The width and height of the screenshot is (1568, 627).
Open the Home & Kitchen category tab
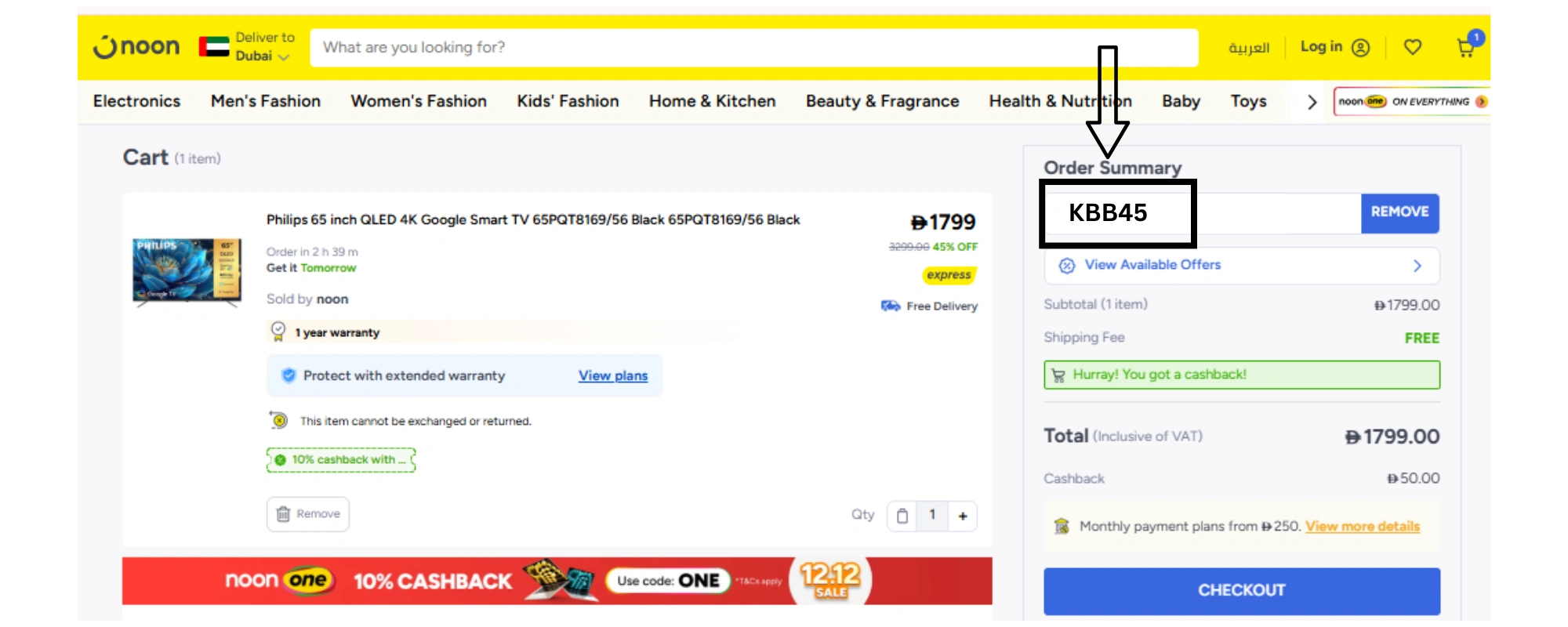(x=711, y=101)
